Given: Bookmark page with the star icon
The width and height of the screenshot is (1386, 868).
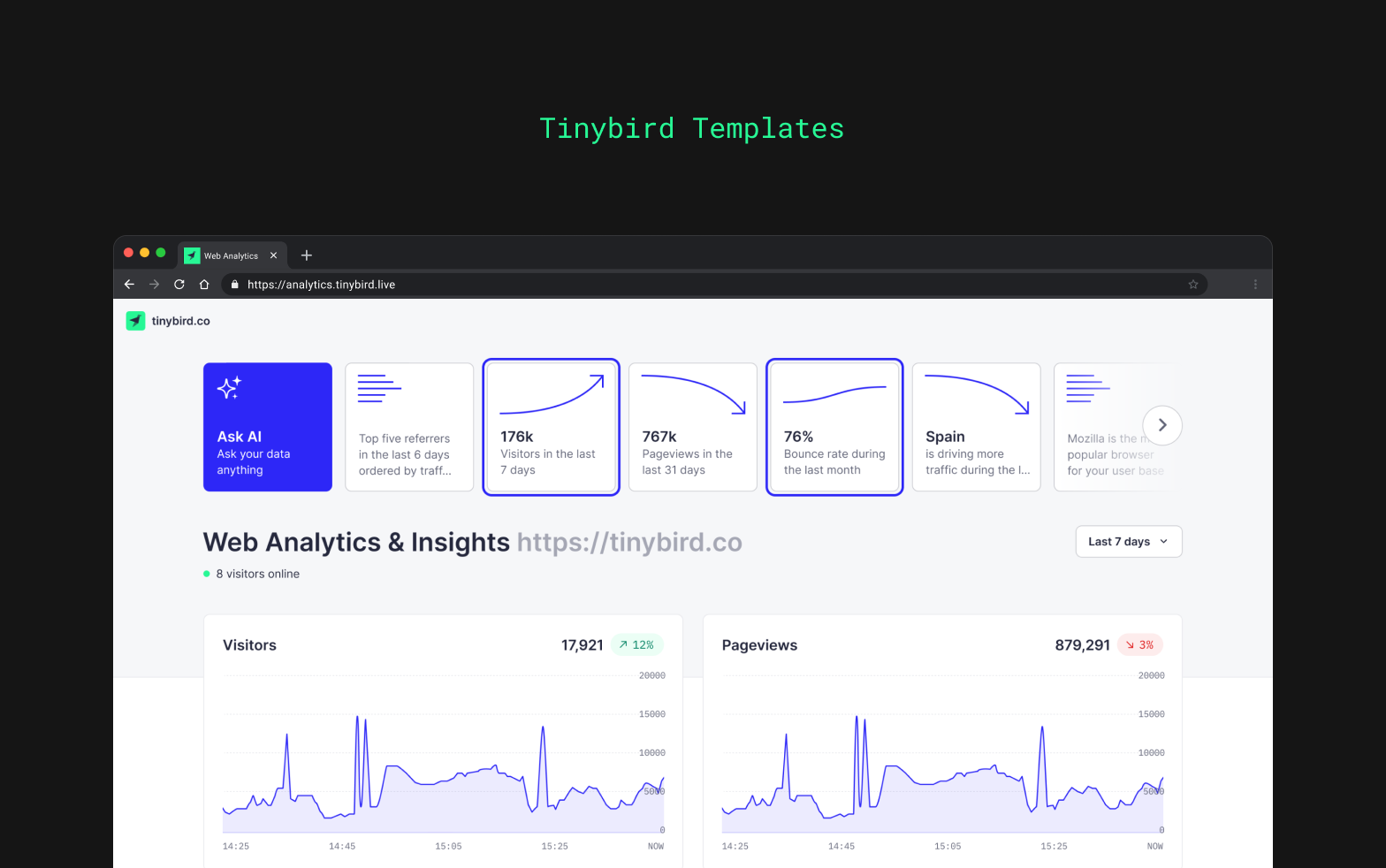Looking at the screenshot, I should 1193,285.
